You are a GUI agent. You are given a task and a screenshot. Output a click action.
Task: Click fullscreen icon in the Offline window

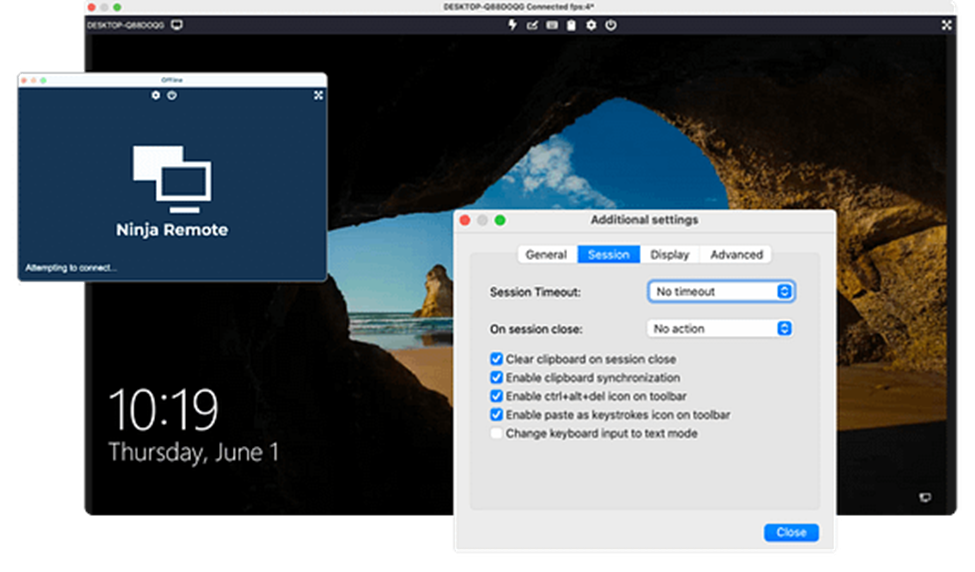point(318,95)
